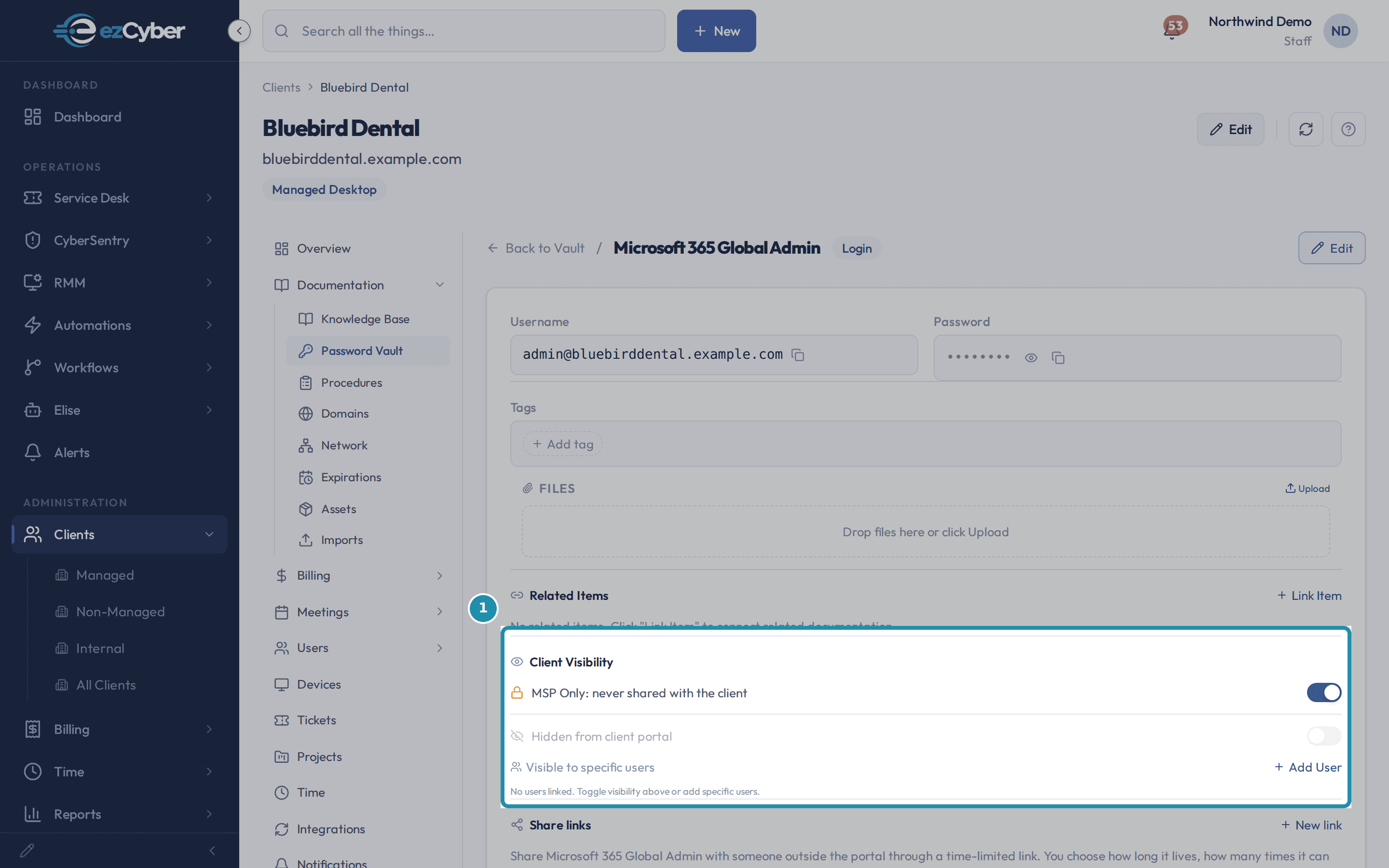Focus the Search all the things field
This screenshot has width=1389, height=868.
click(x=464, y=31)
